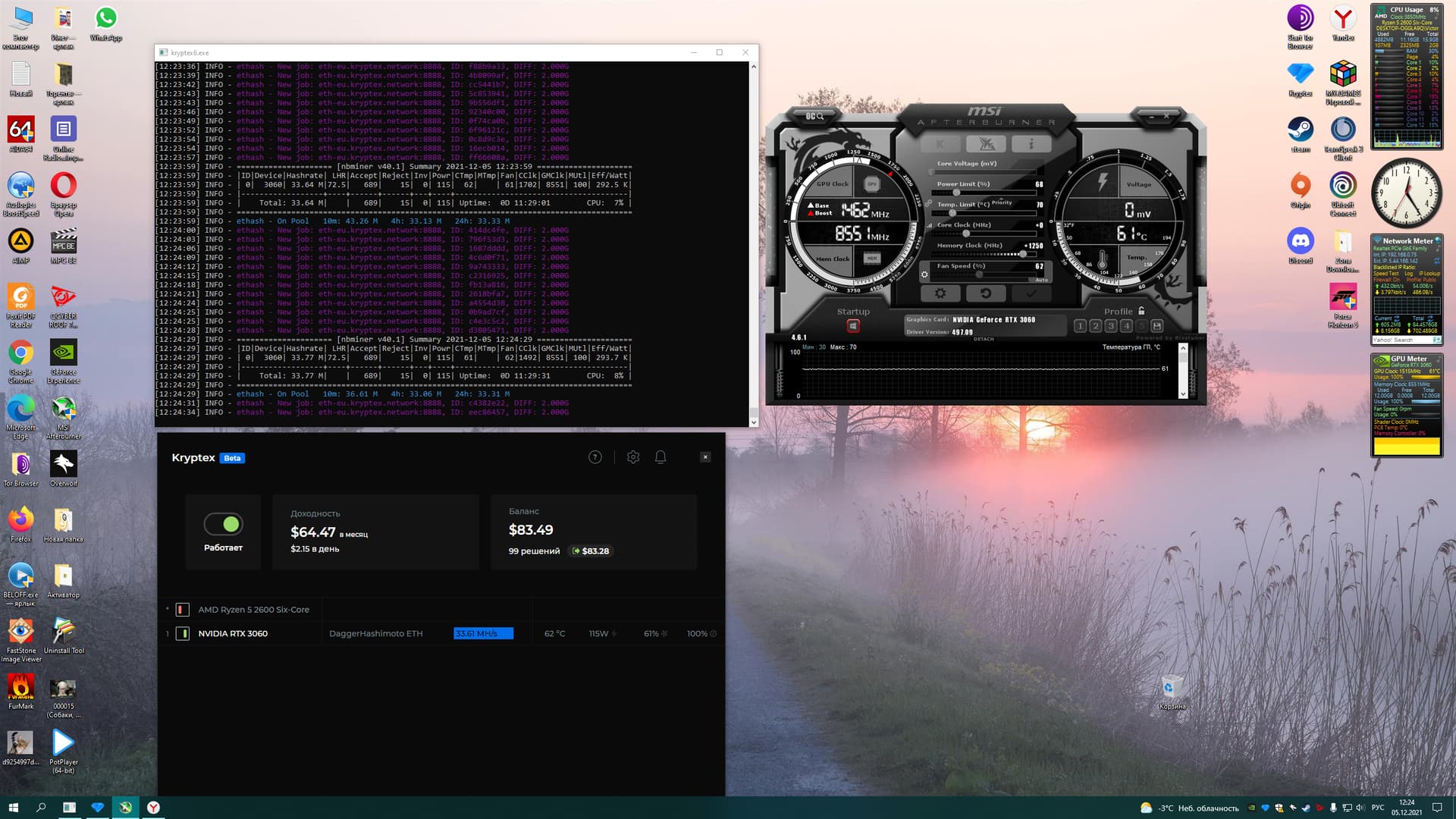Viewport: 1456px width, 819px height.
Task: Open Kombustor with the K button
Action: coord(940,144)
